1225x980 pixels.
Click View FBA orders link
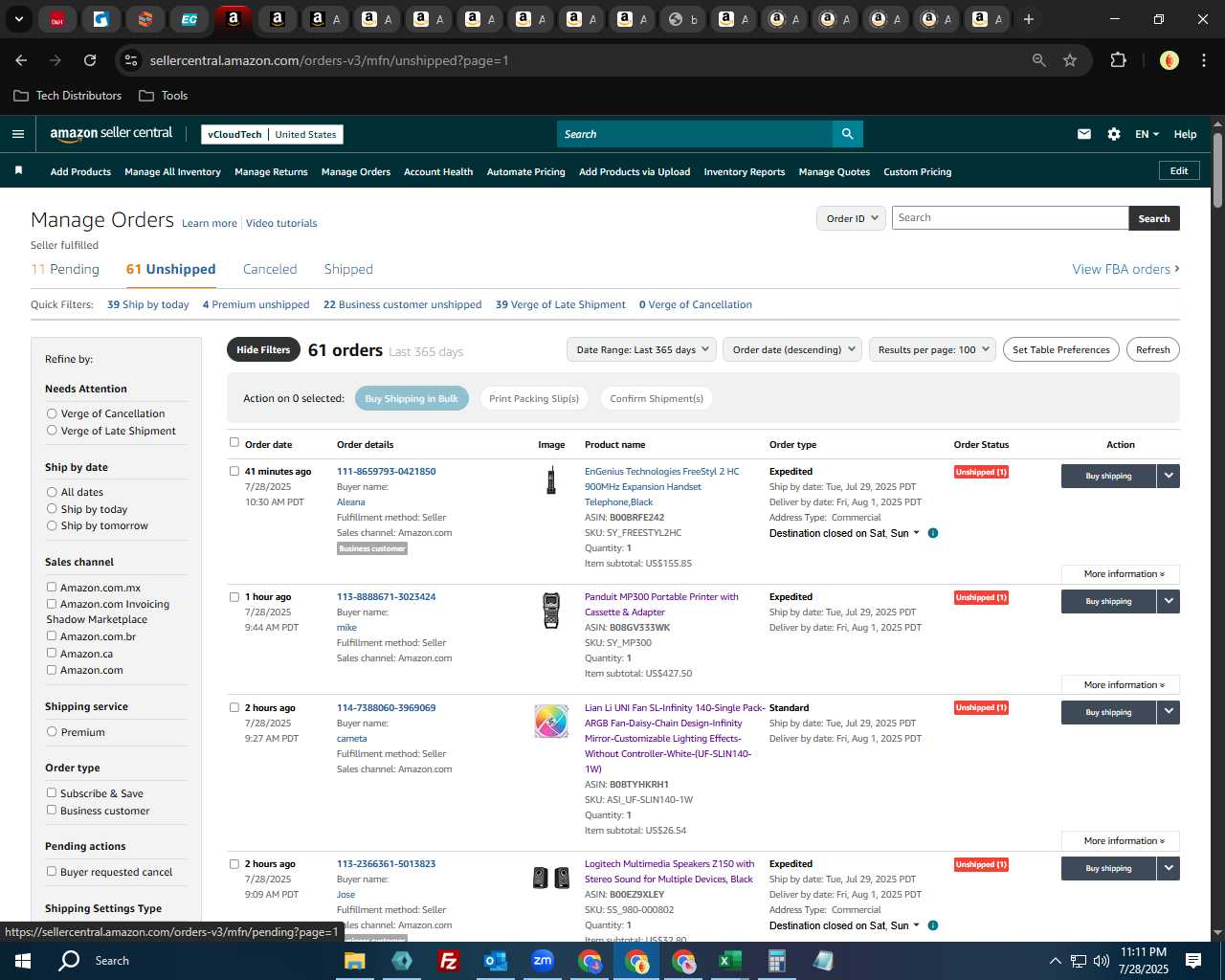1125,269
